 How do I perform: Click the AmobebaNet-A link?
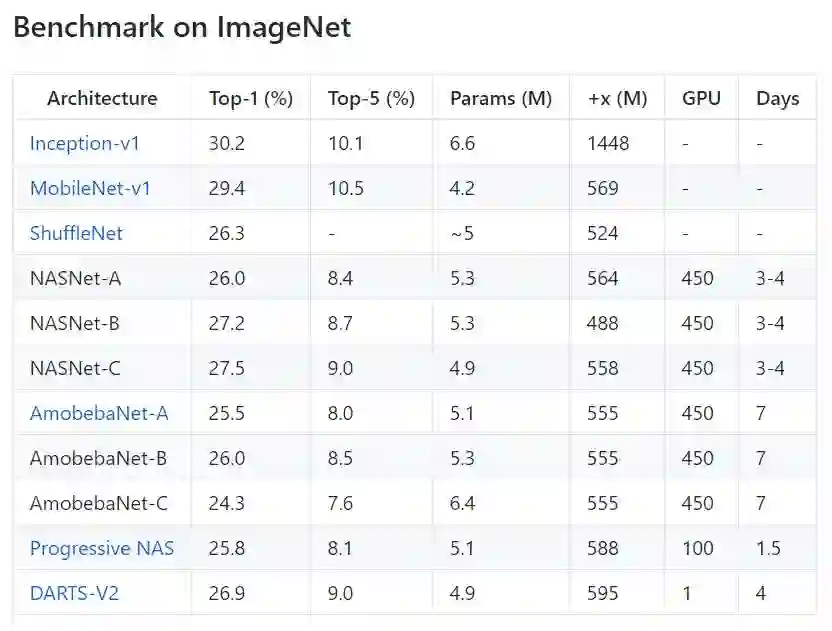click(x=99, y=413)
